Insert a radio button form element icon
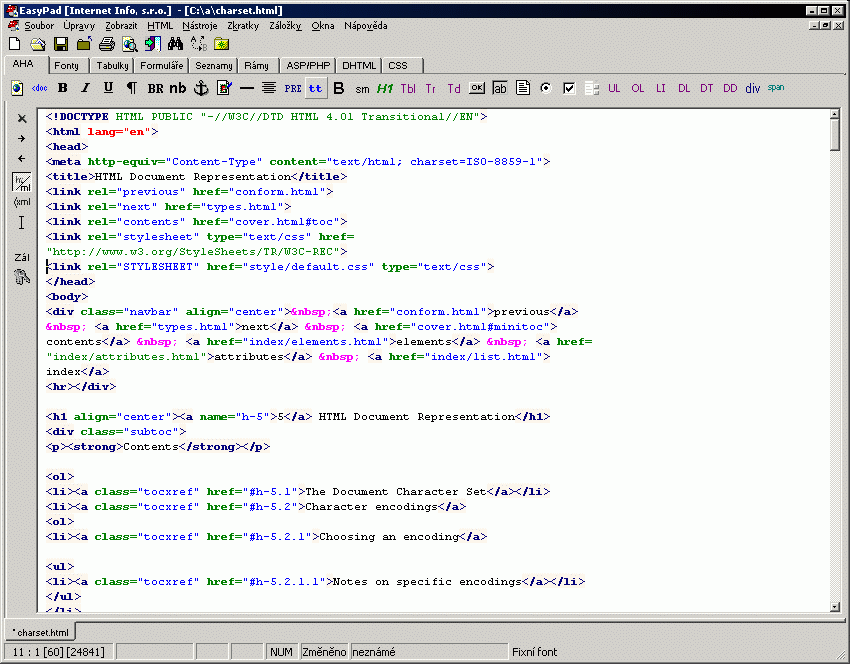 click(x=546, y=88)
